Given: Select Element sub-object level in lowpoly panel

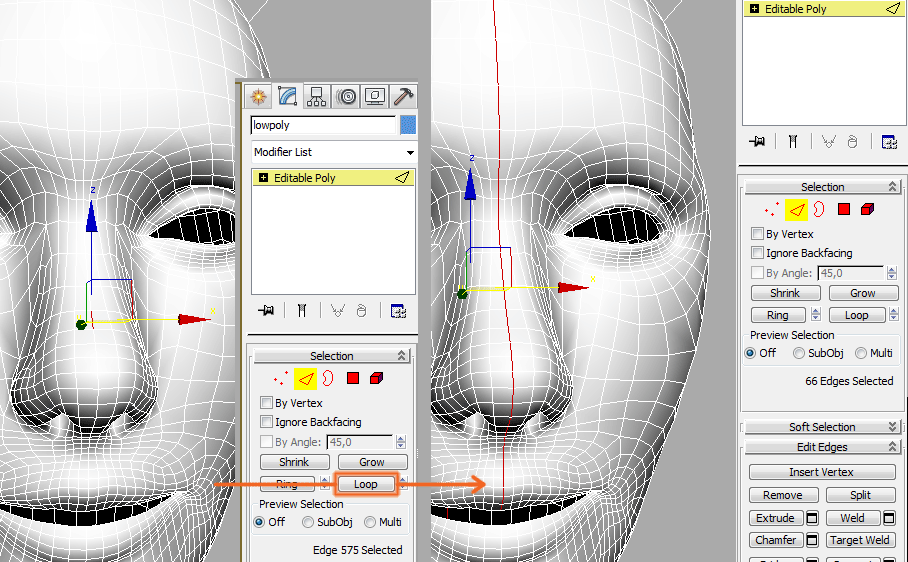Looking at the screenshot, I should [x=376, y=378].
